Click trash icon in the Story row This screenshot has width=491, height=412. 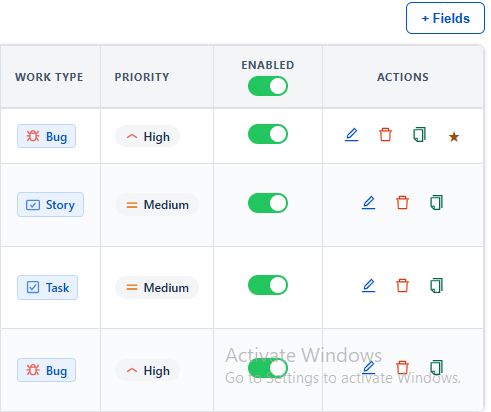(x=402, y=203)
